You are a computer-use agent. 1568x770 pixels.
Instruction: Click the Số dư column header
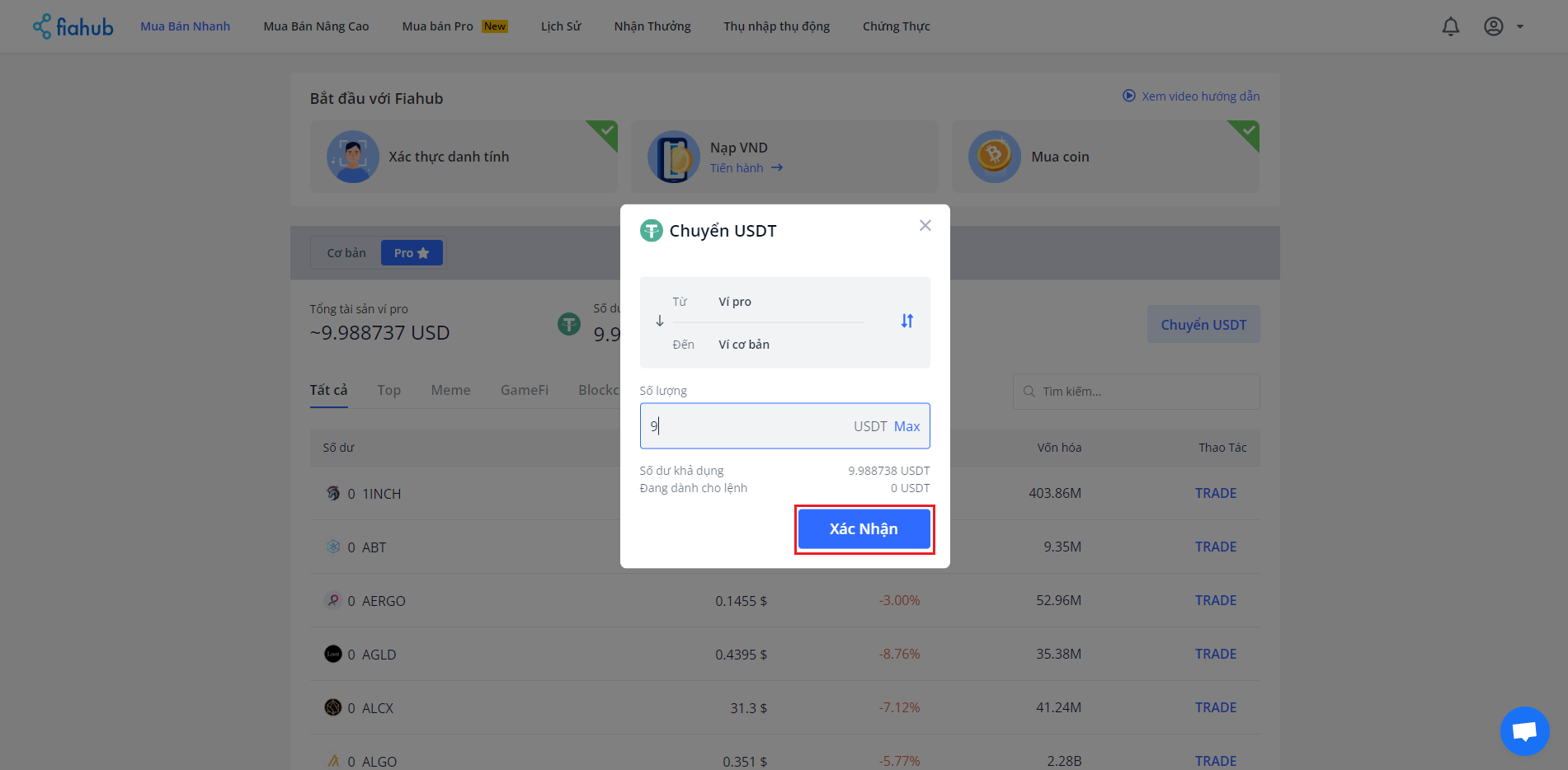tap(338, 448)
